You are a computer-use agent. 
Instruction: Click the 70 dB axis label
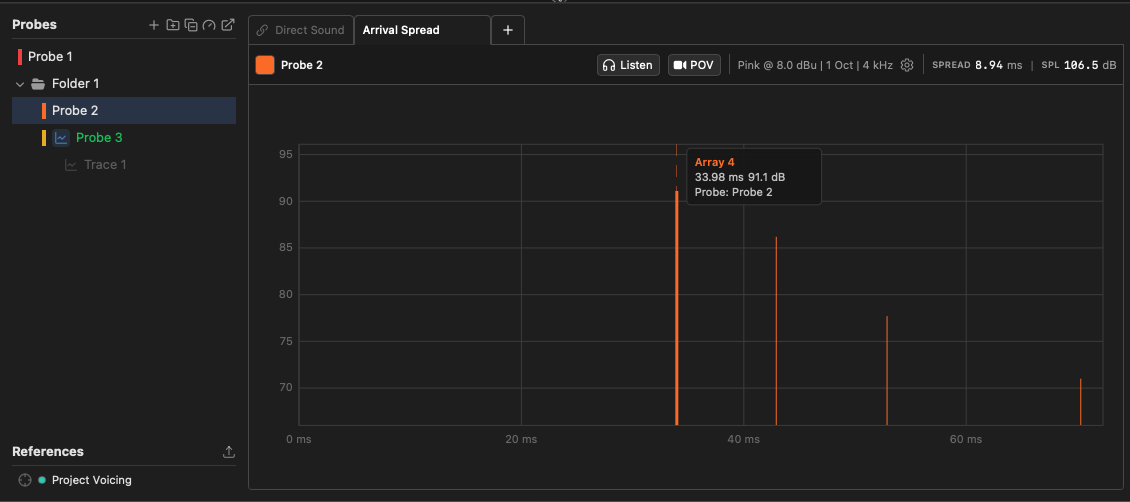pyautogui.click(x=286, y=387)
